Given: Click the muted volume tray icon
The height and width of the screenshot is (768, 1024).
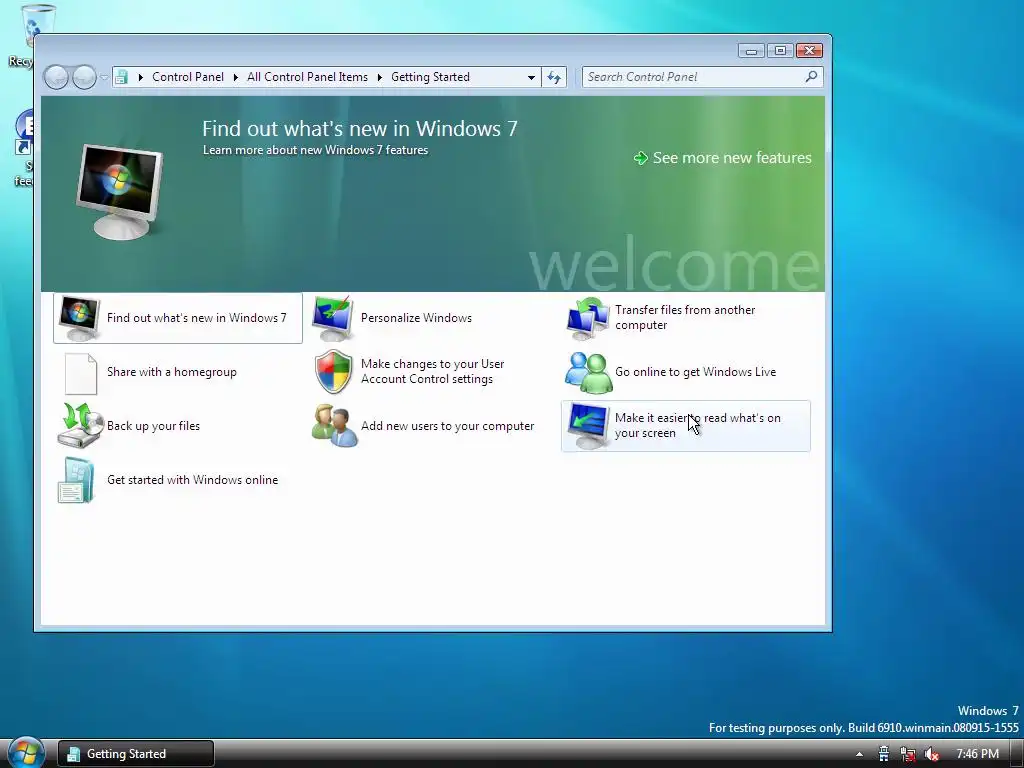Looking at the screenshot, I should (x=932, y=754).
